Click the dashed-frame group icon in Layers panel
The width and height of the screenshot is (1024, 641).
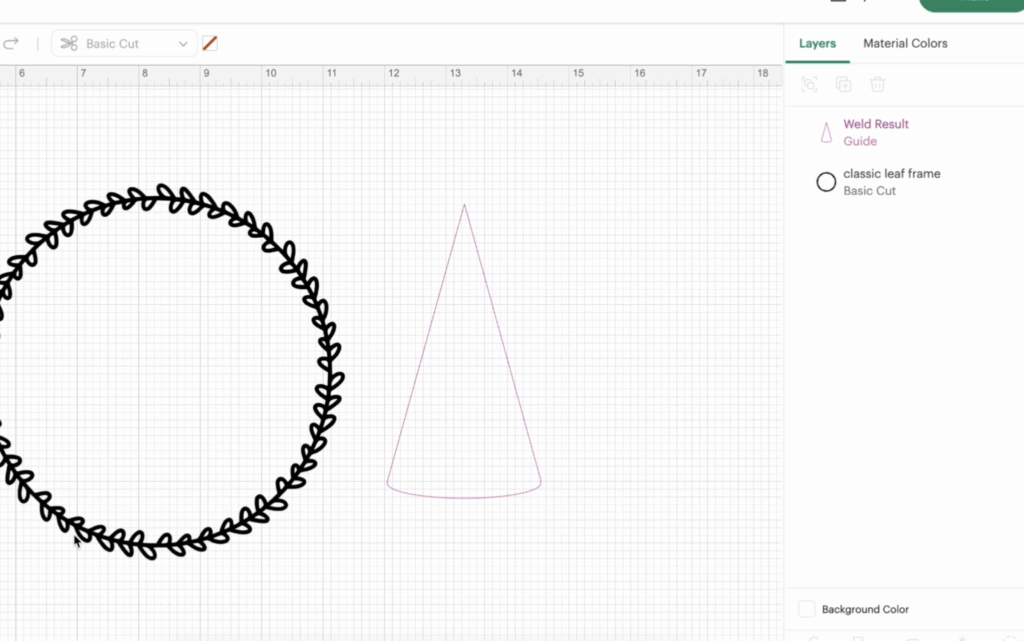click(x=810, y=85)
